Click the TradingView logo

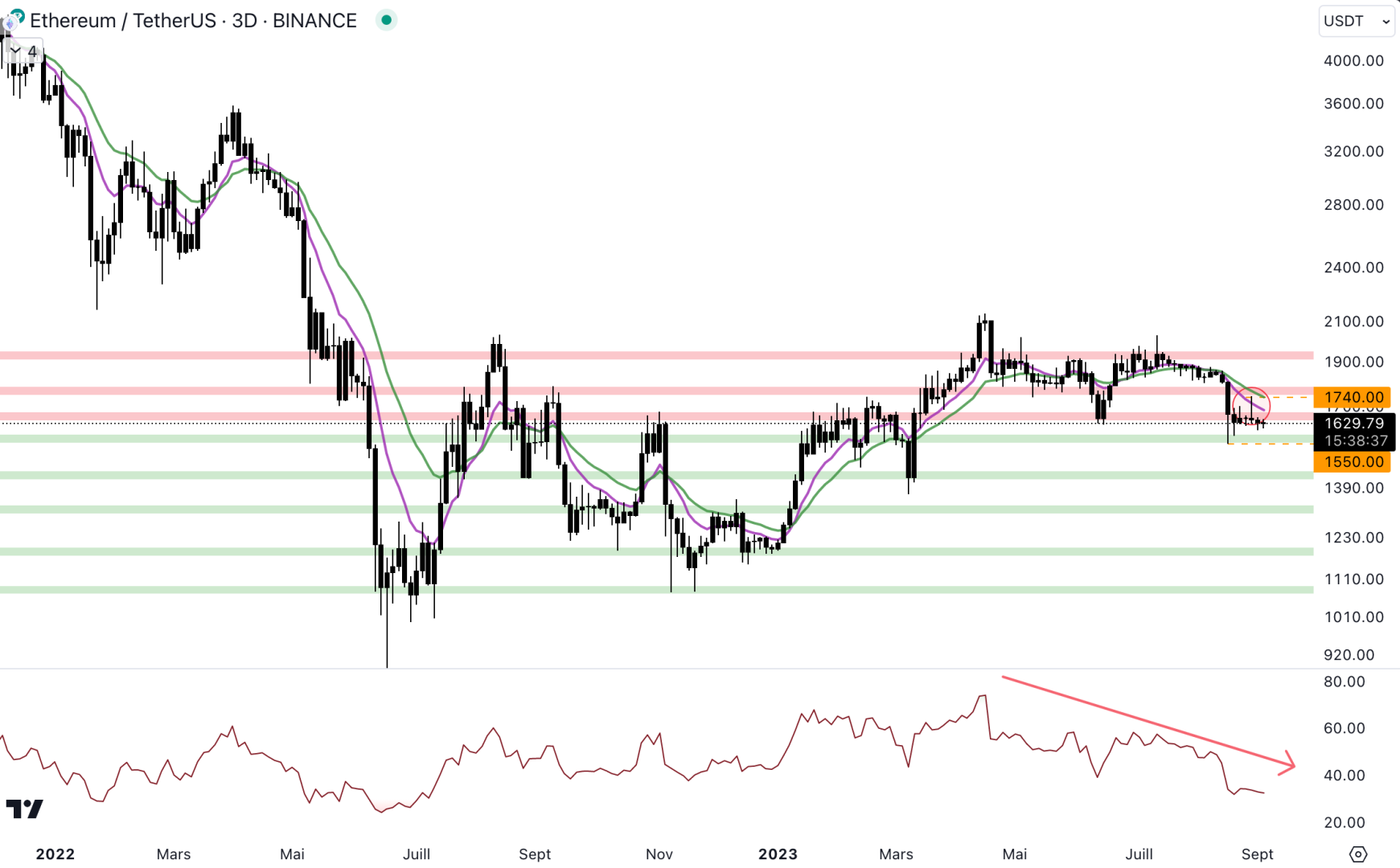click(24, 809)
